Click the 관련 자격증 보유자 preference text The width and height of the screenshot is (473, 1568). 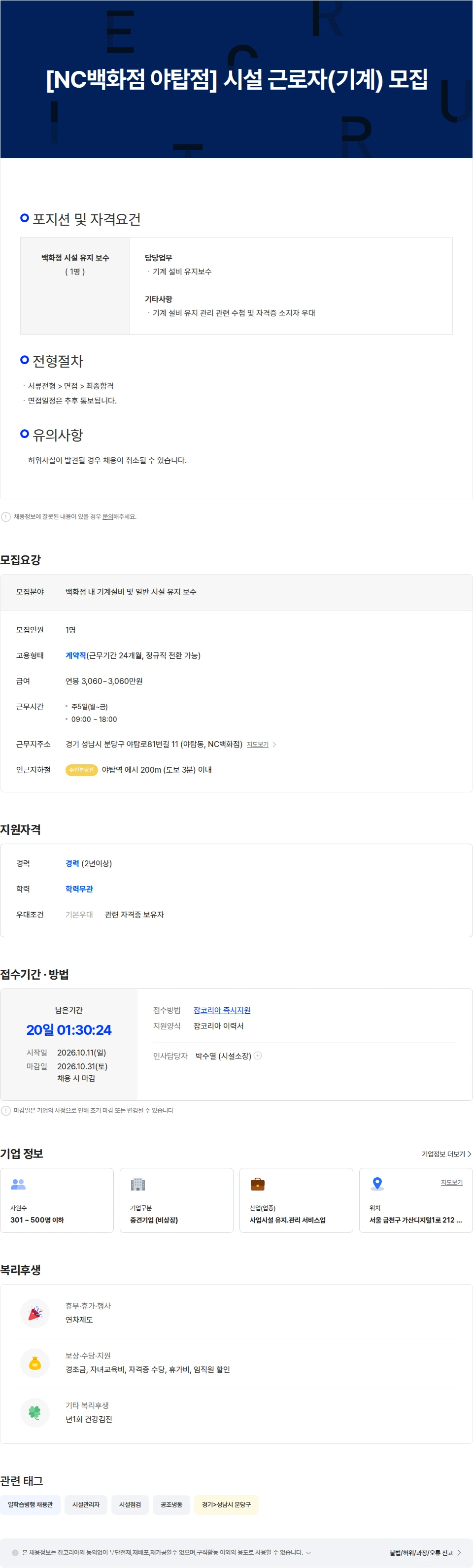coord(135,915)
